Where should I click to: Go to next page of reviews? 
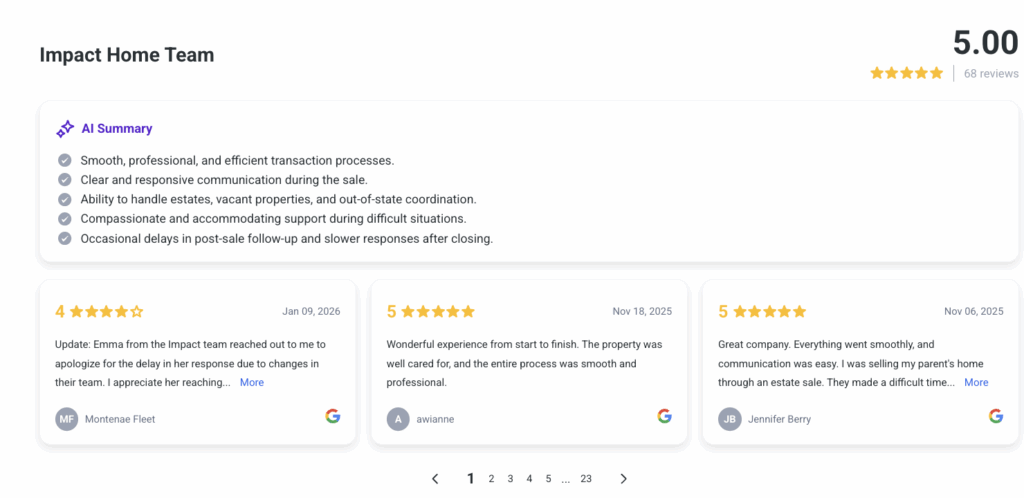[623, 479]
